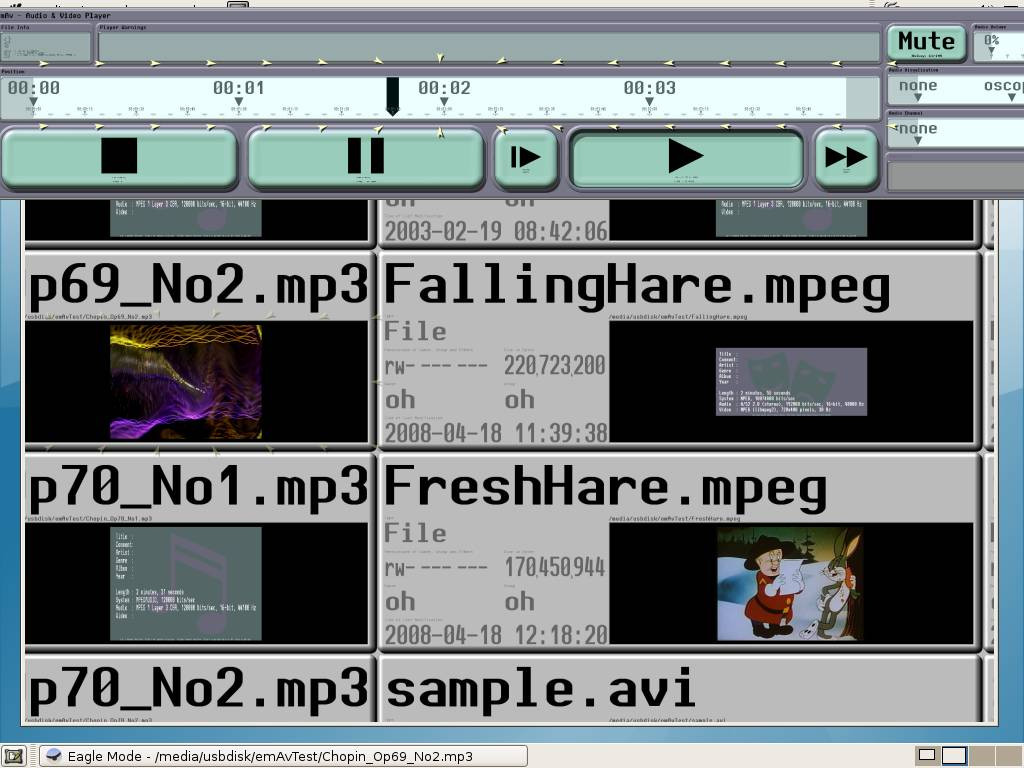The width and height of the screenshot is (1024, 768).
Task: Click the date 2008-04-18 12:18:20
Action: click(496, 635)
